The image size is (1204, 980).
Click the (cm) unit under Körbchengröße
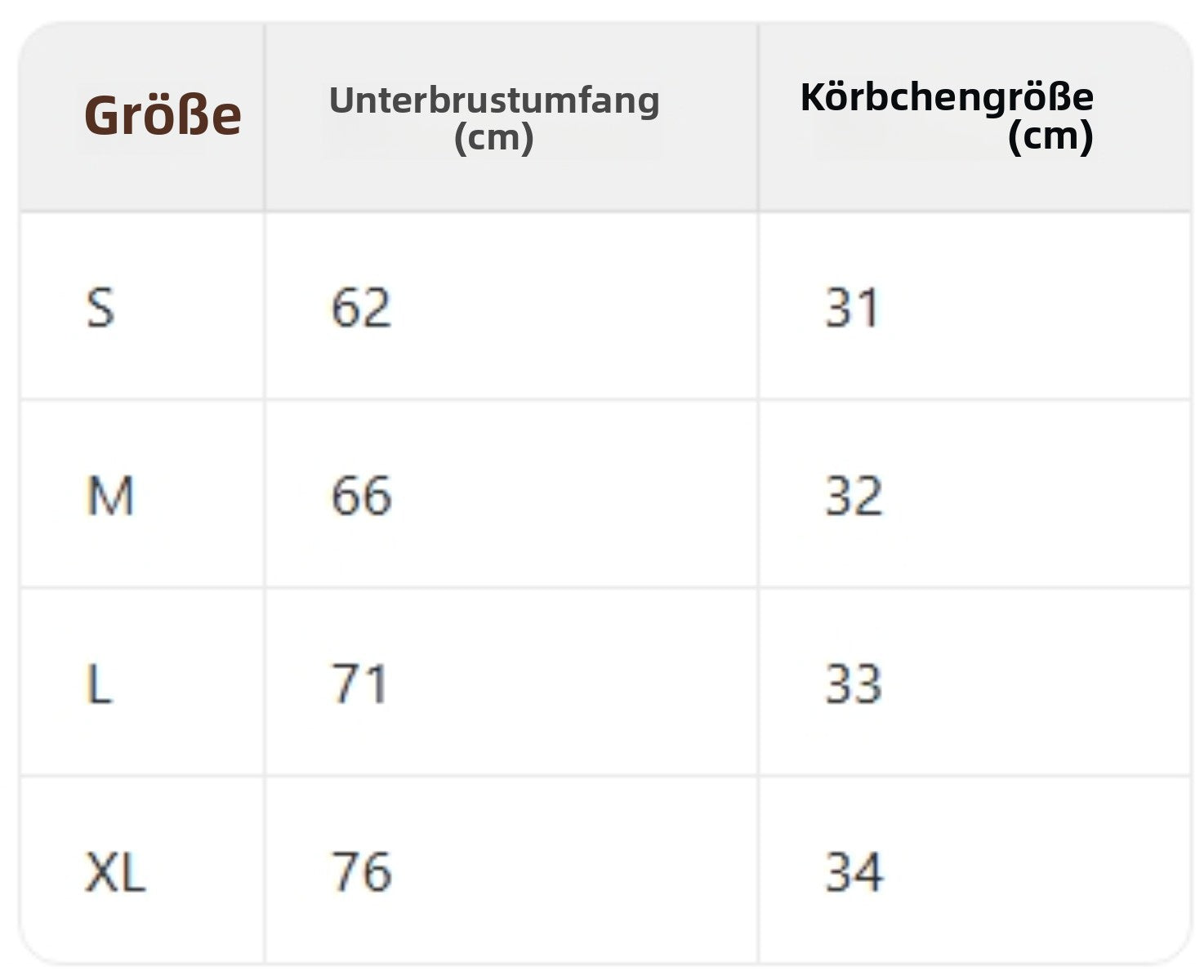1050,135
